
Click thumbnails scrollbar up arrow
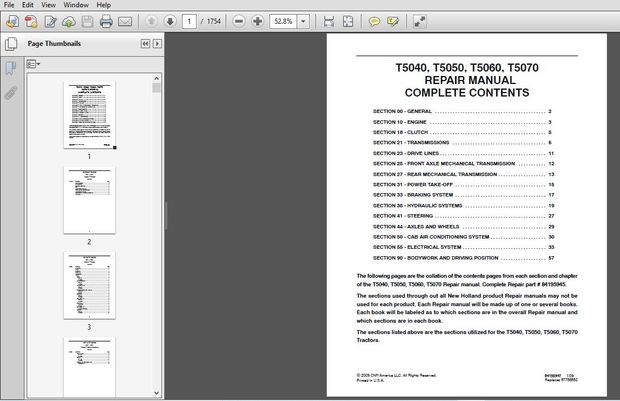[x=156, y=78]
